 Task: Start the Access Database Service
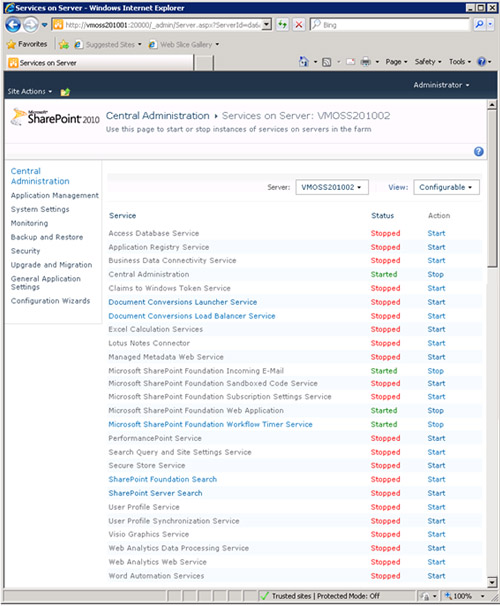436,233
